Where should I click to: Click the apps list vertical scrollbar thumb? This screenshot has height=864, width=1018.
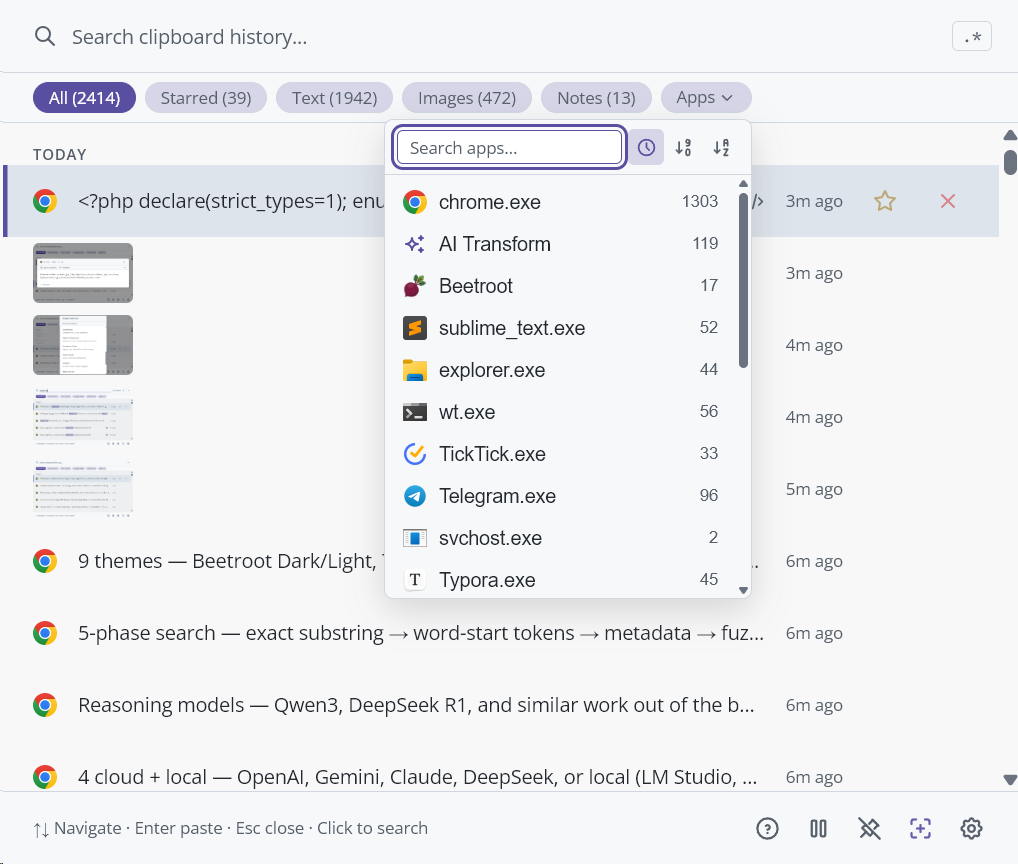(743, 280)
